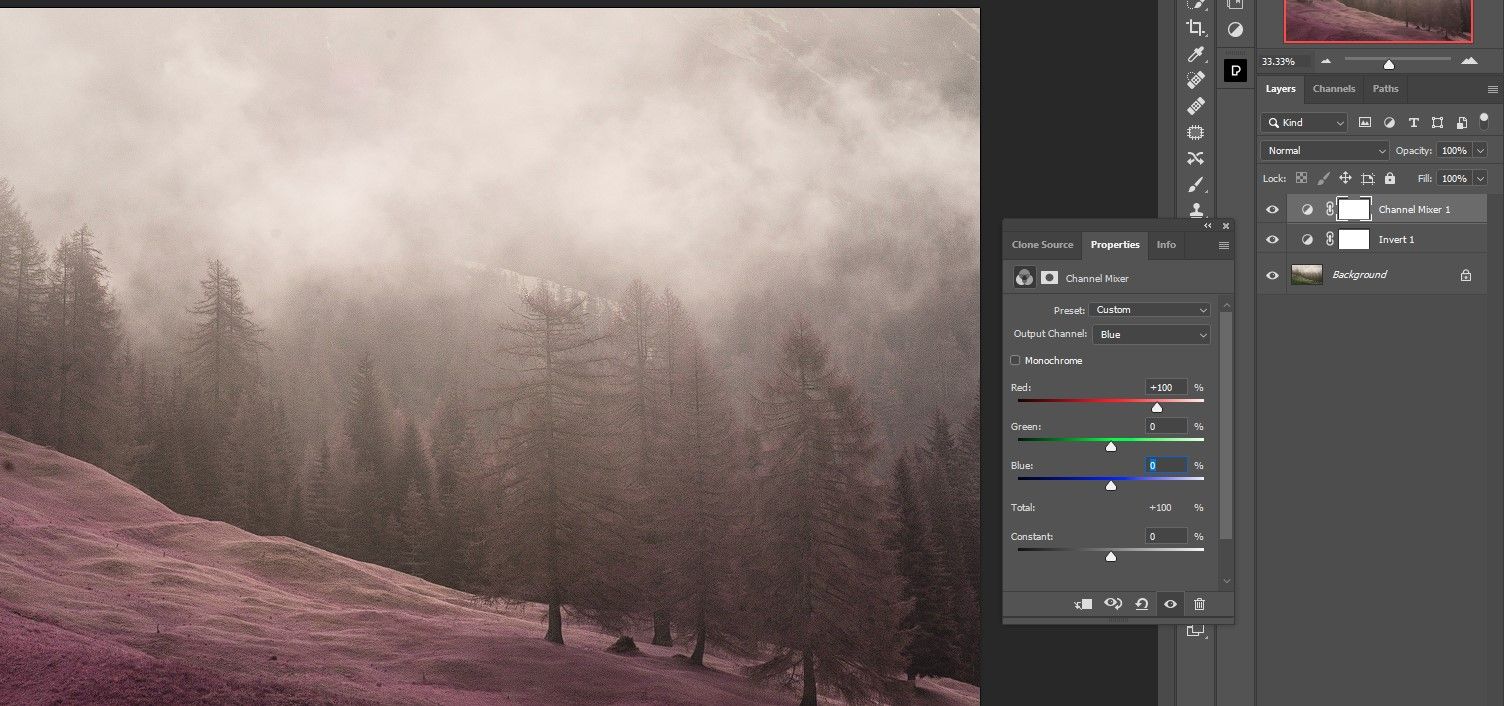Viewport: 1504px width, 706px height.
Task: Open the Kind layer filter dropdown
Action: [x=1305, y=122]
